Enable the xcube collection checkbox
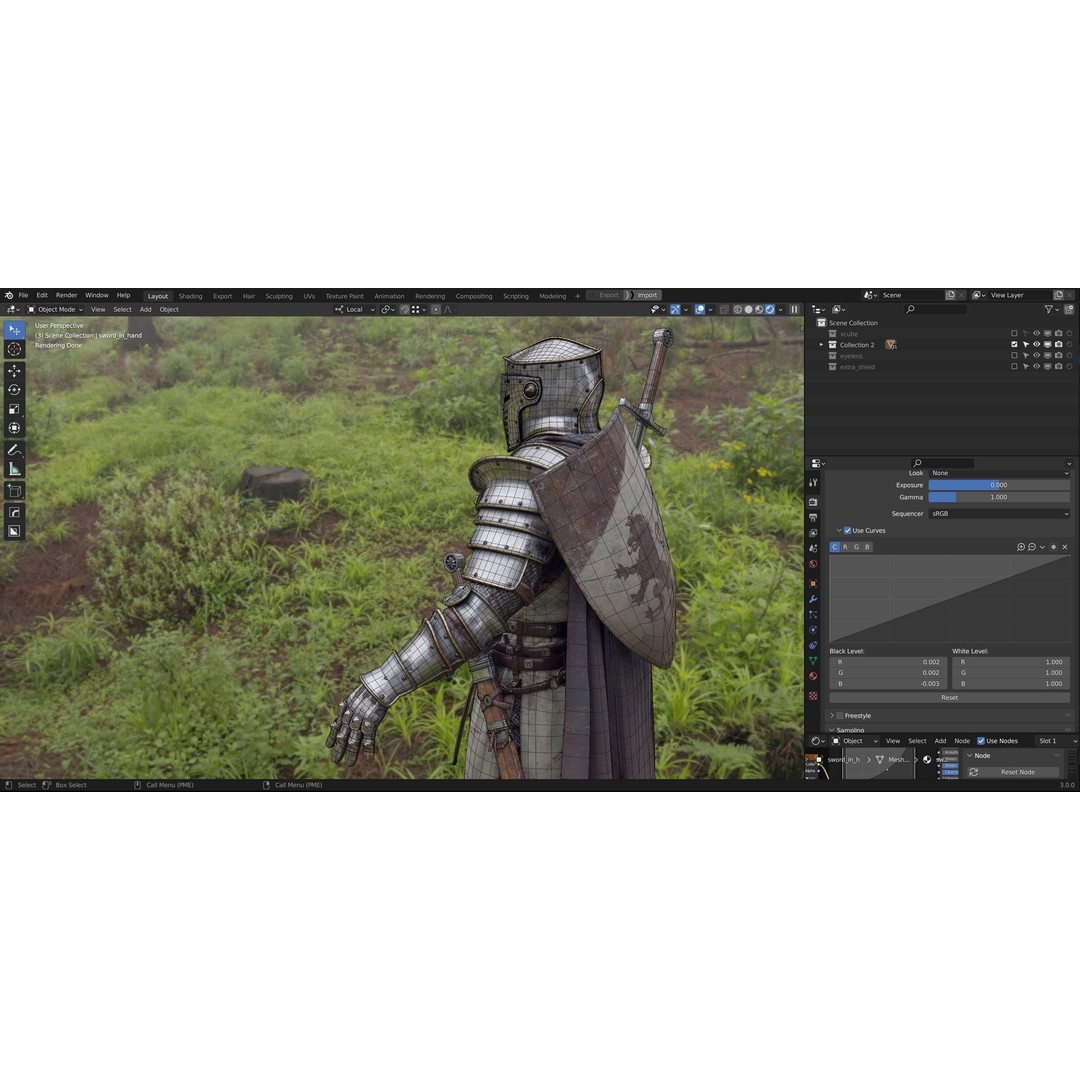This screenshot has height=1080, width=1080. 1014,333
